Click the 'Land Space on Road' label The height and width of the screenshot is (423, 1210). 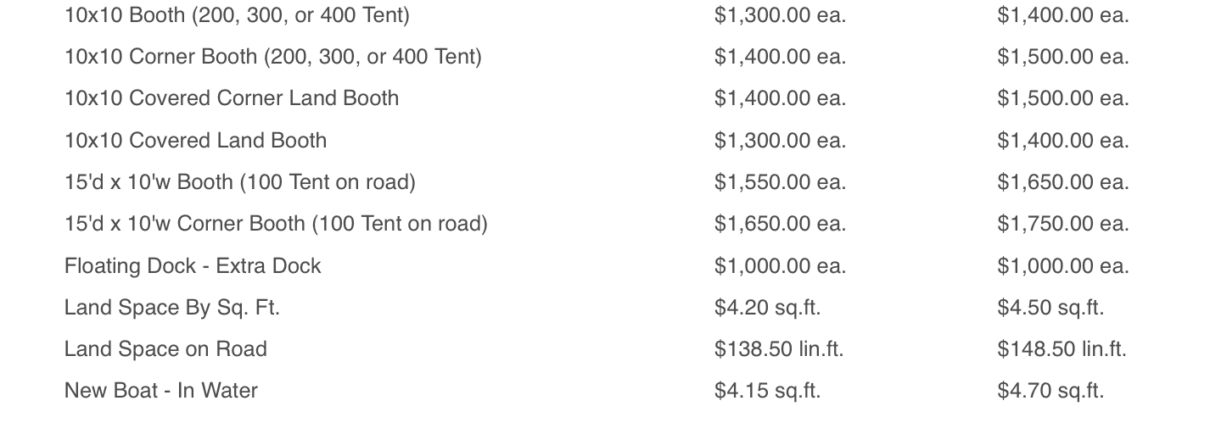pyautogui.click(x=165, y=349)
